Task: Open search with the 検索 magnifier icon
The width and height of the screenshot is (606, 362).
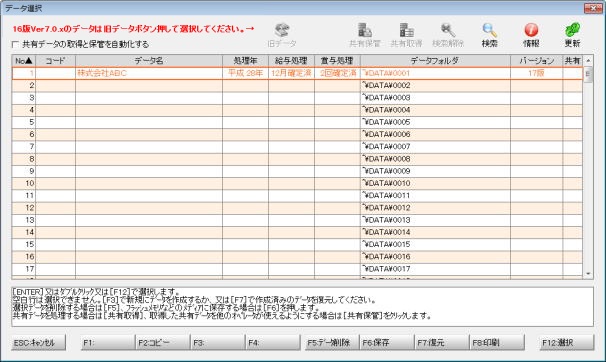Action: [x=489, y=30]
